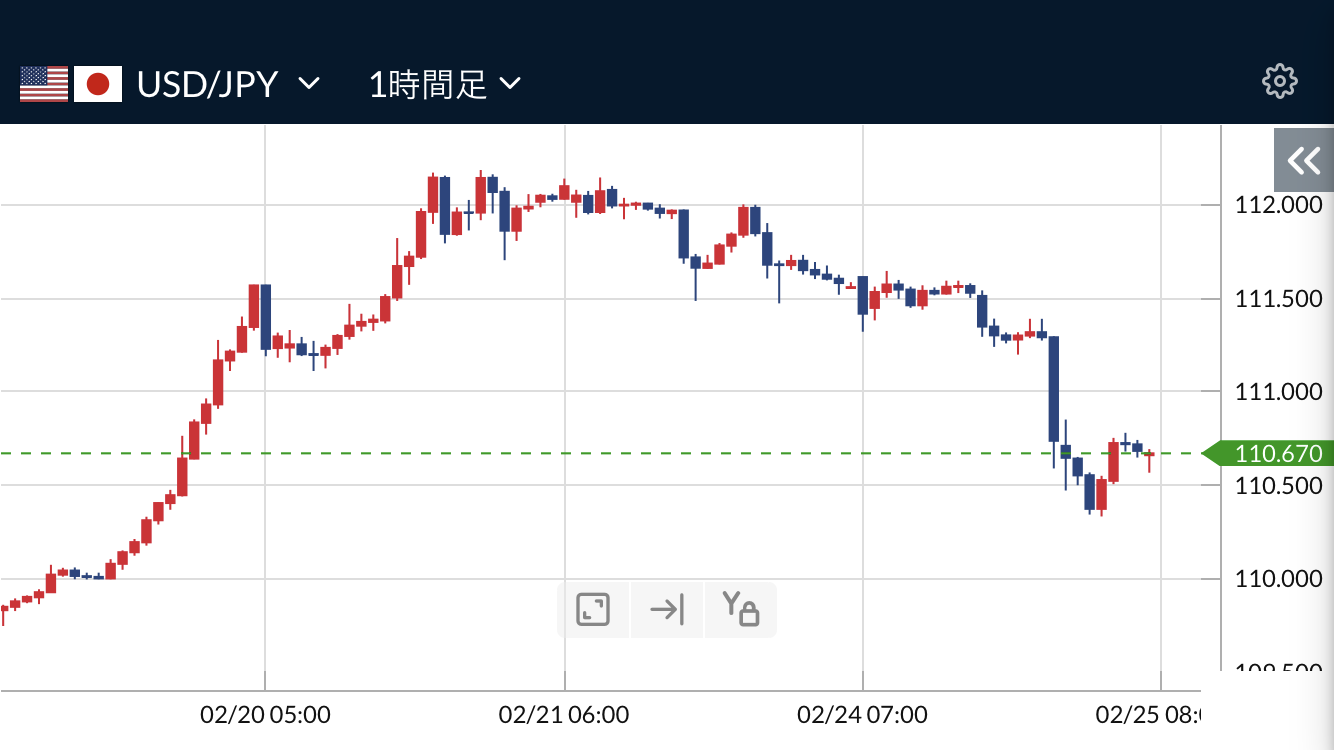Screen dimensions: 1334x750
Task: Select the 02/20 05:00 time axis label
Action: [x=265, y=715]
